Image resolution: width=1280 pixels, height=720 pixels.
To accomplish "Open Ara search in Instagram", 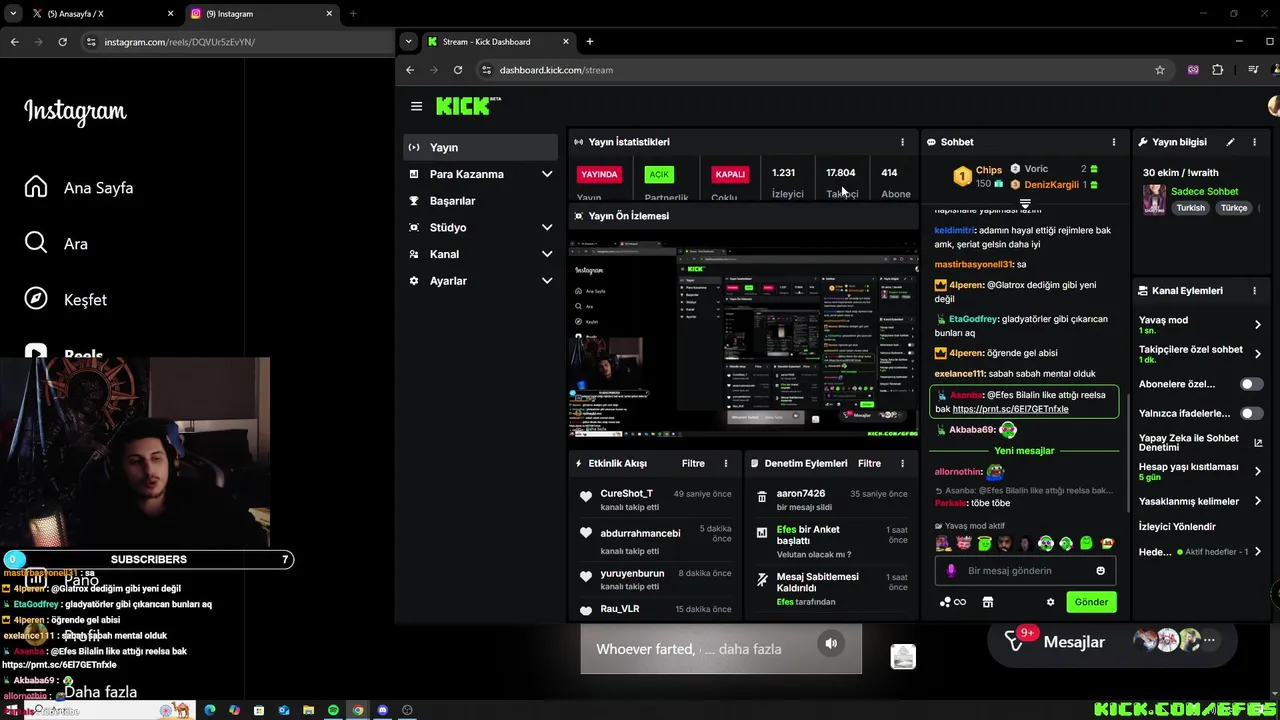I will tap(57, 244).
